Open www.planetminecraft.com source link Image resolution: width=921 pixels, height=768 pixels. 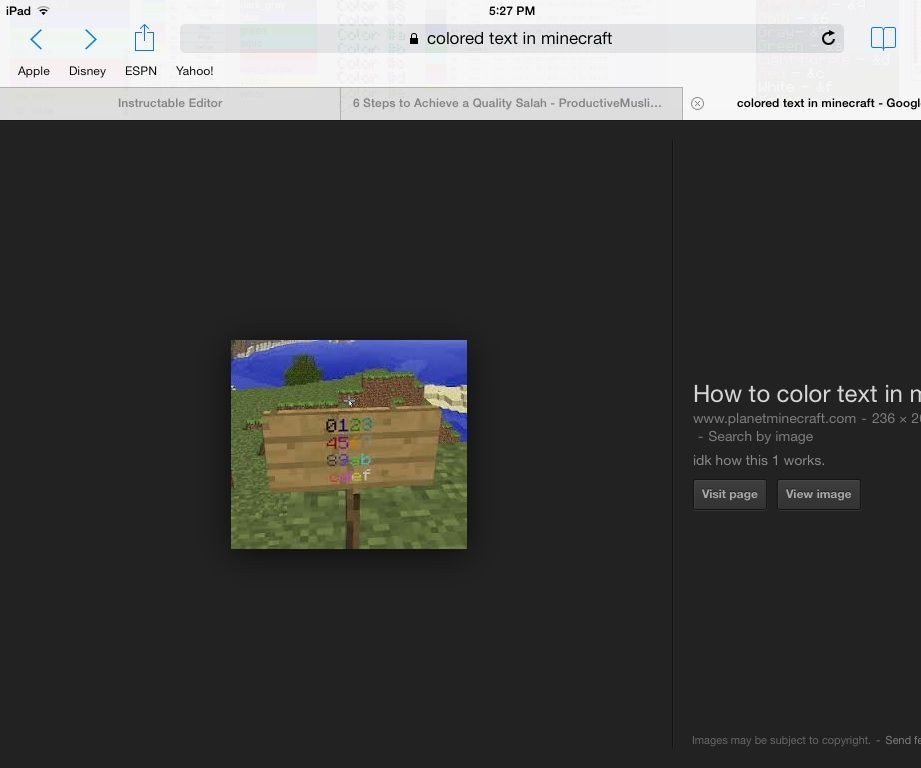(x=774, y=419)
